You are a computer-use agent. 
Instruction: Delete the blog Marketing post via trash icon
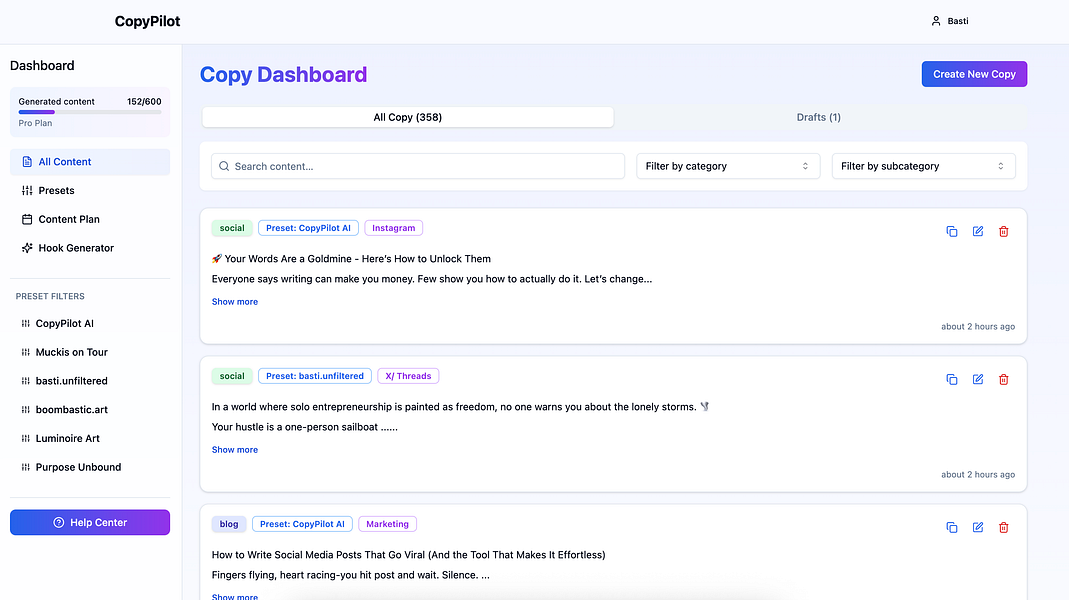1003,527
